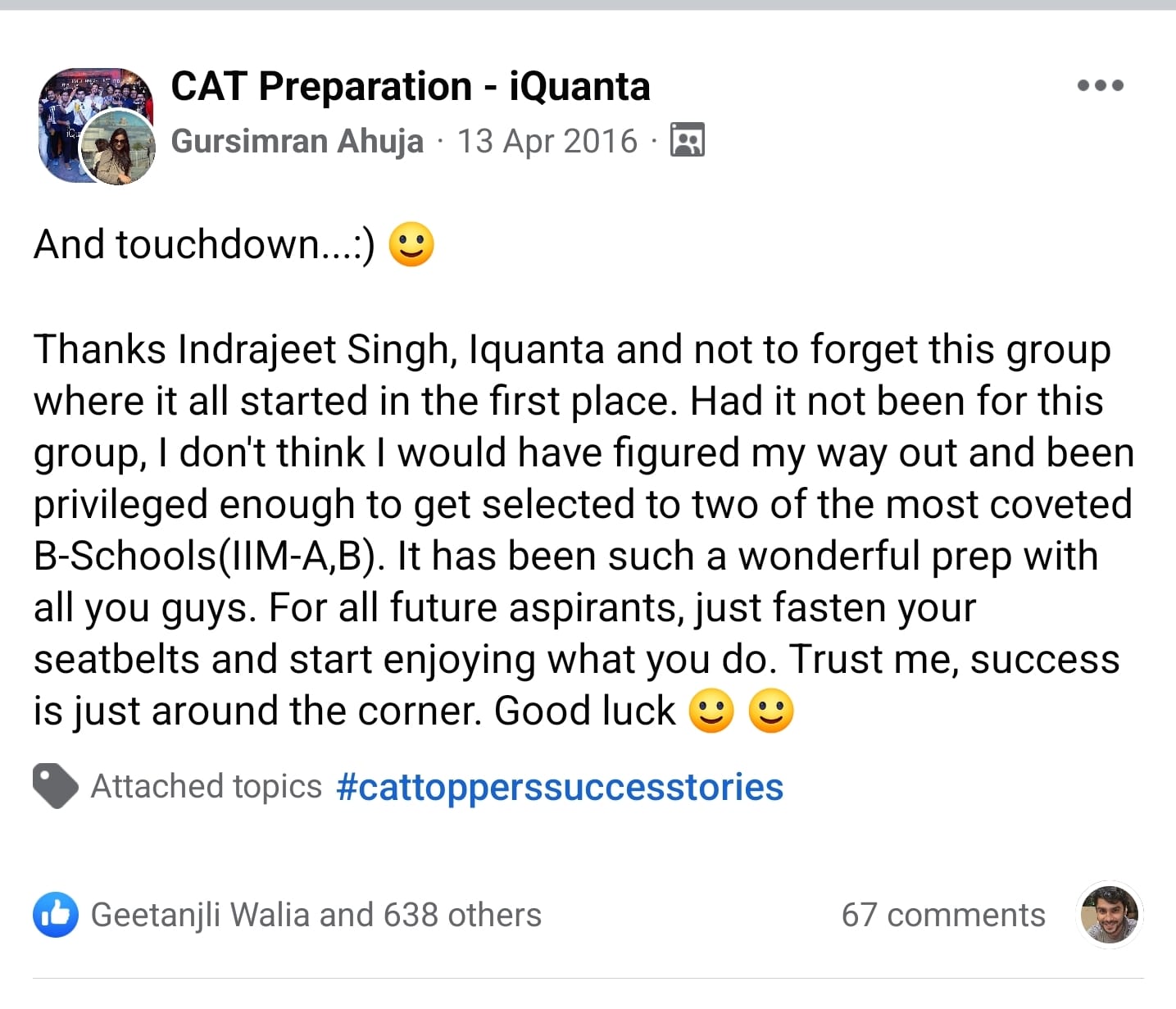
Task: Tap the last smiley emoji in post
Action: click(771, 711)
